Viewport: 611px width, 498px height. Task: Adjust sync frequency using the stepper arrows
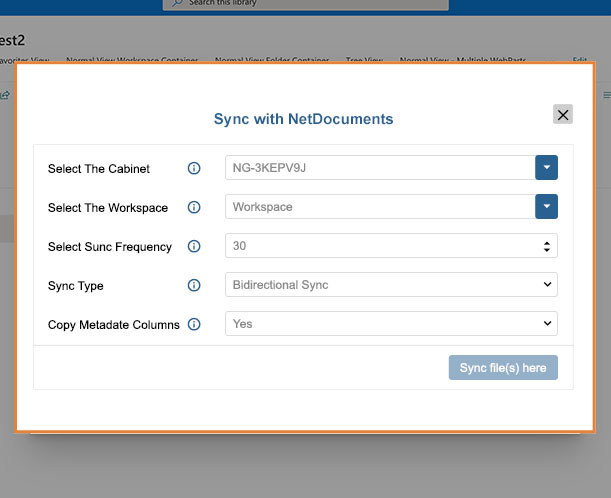click(x=547, y=246)
